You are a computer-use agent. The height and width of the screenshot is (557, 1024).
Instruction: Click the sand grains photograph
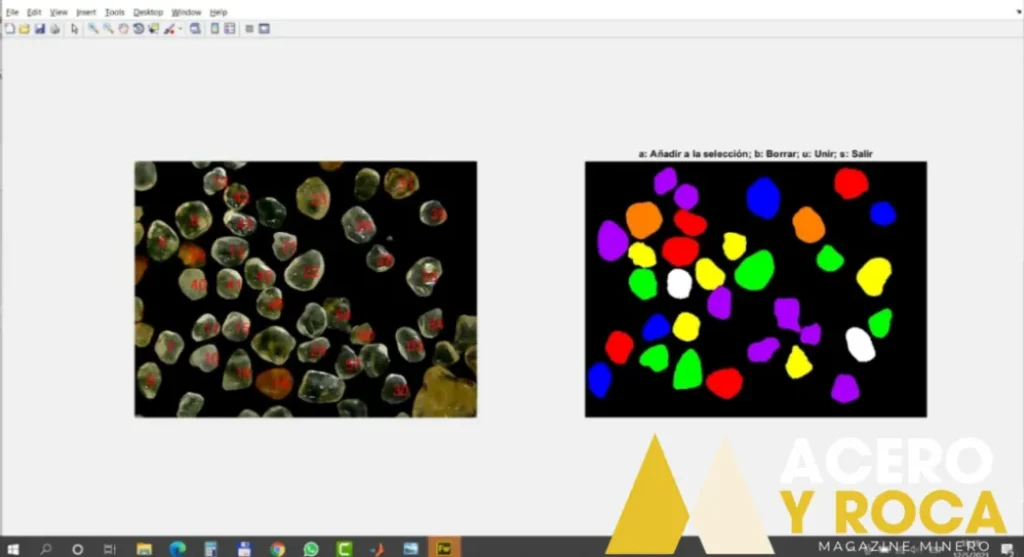coord(305,289)
